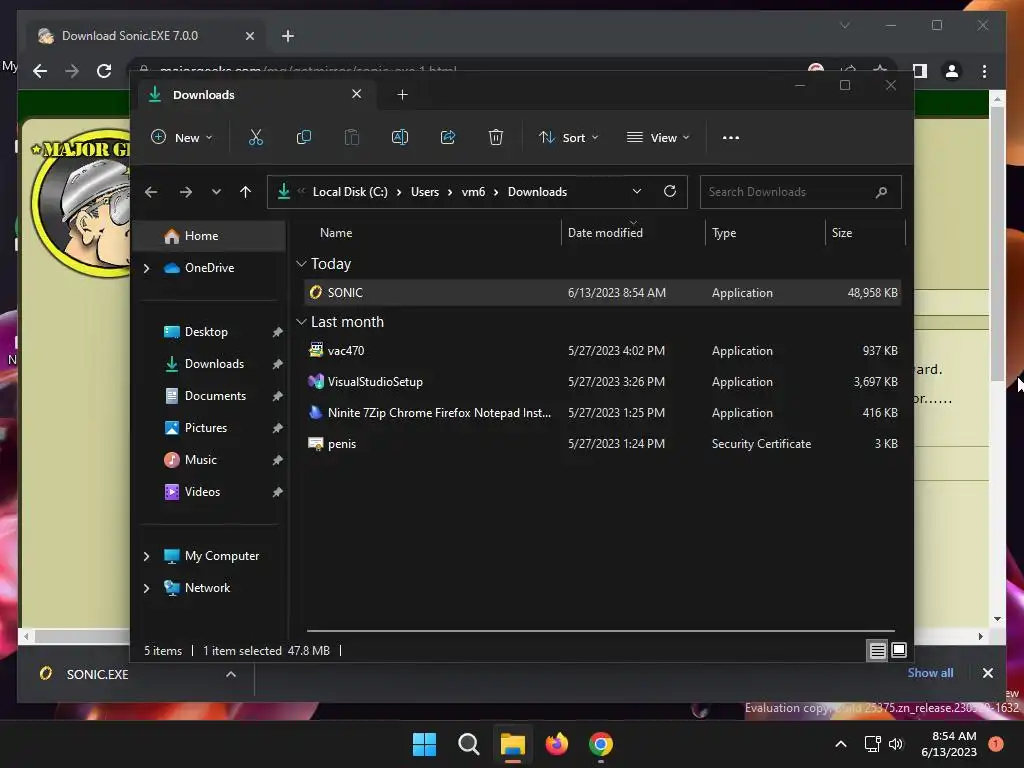Image resolution: width=1024 pixels, height=768 pixels.
Task: Click Show all downloads link
Action: tap(930, 673)
